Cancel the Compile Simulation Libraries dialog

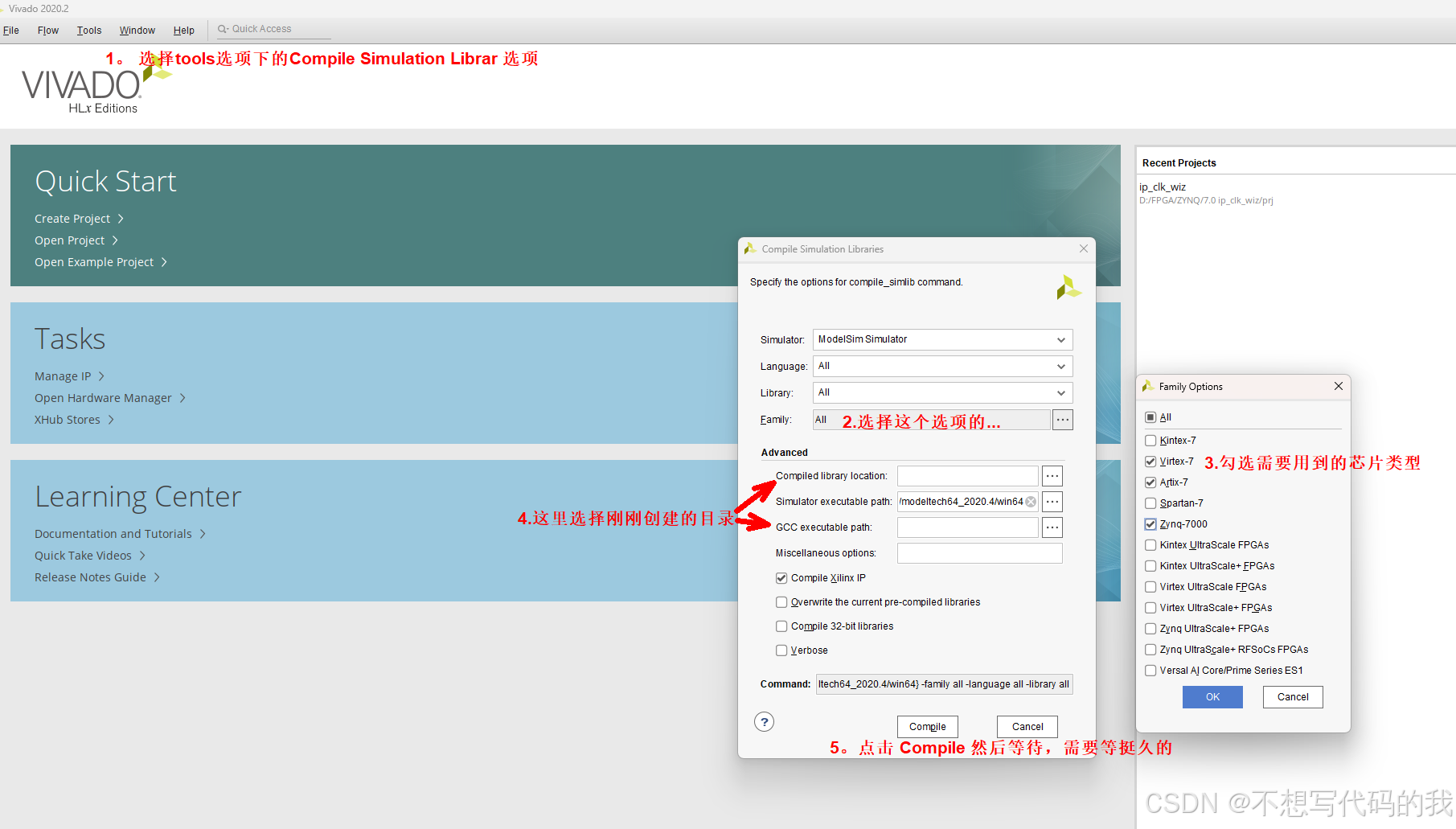(1027, 727)
